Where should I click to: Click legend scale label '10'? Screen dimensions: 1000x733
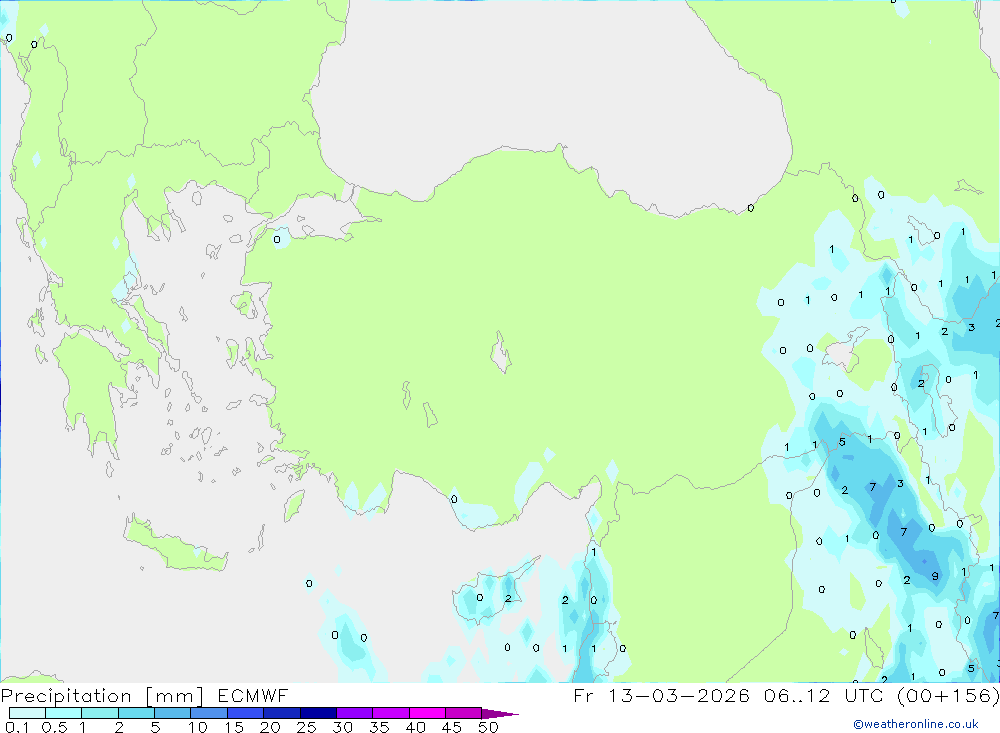pos(197,727)
